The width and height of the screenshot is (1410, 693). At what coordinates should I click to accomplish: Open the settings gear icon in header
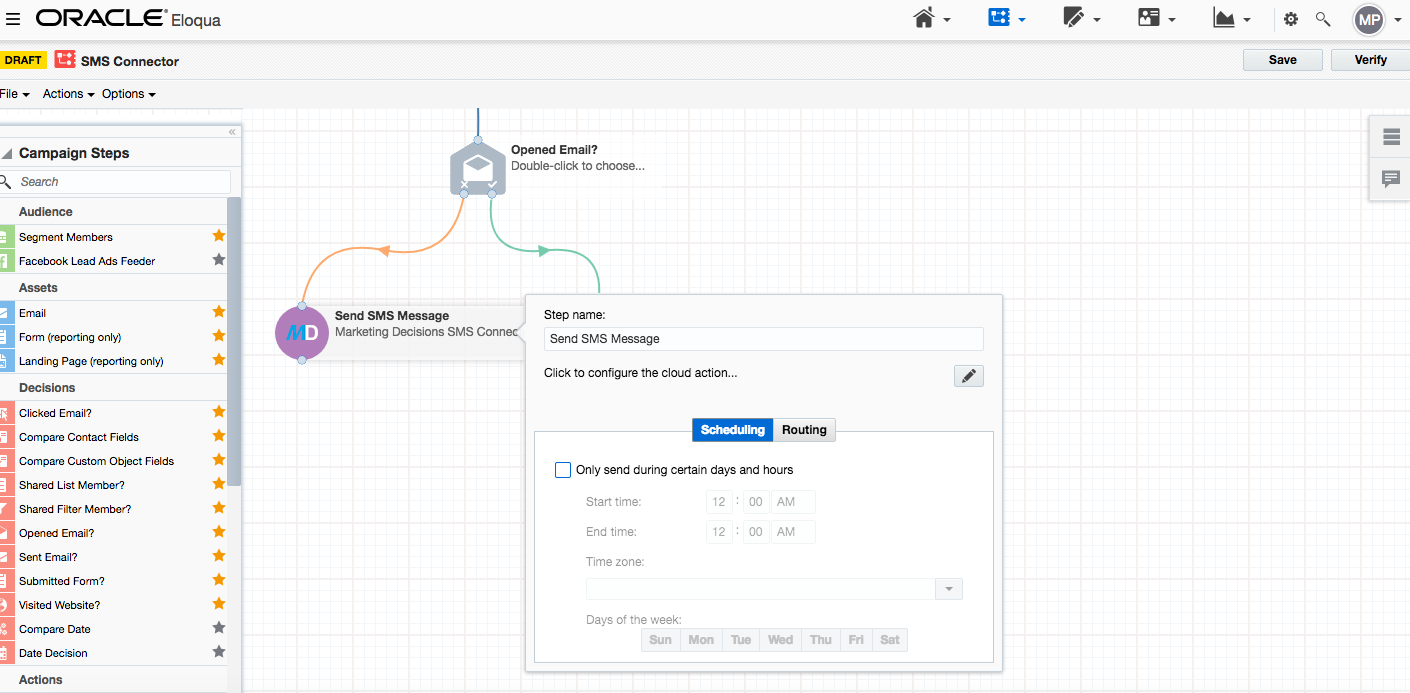[x=1291, y=19]
